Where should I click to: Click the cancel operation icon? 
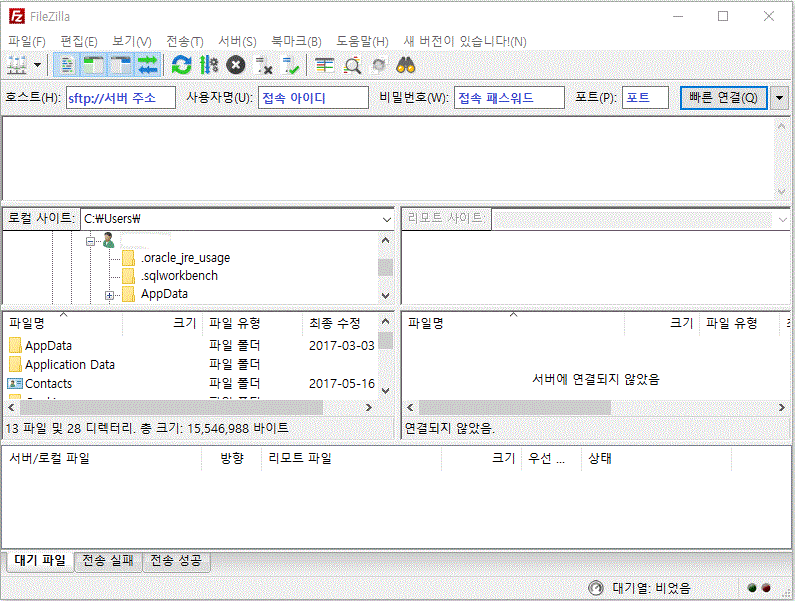(x=235, y=66)
